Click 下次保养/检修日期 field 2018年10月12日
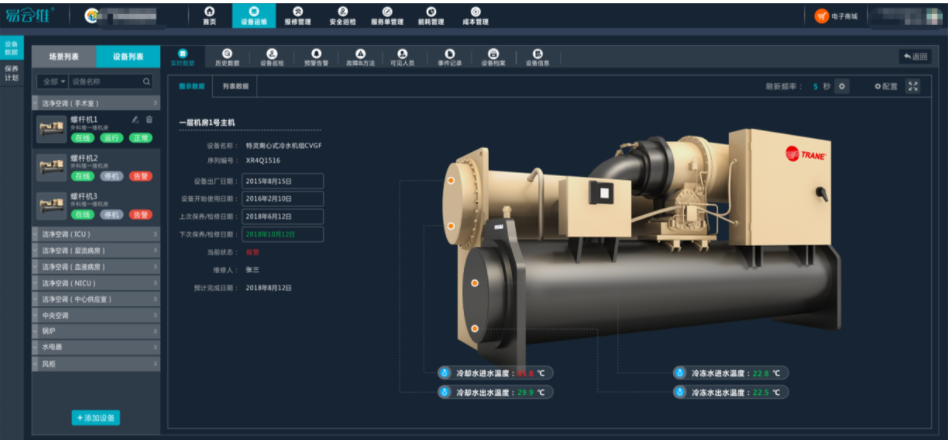Screen dimensions: 948x441 coord(283,234)
